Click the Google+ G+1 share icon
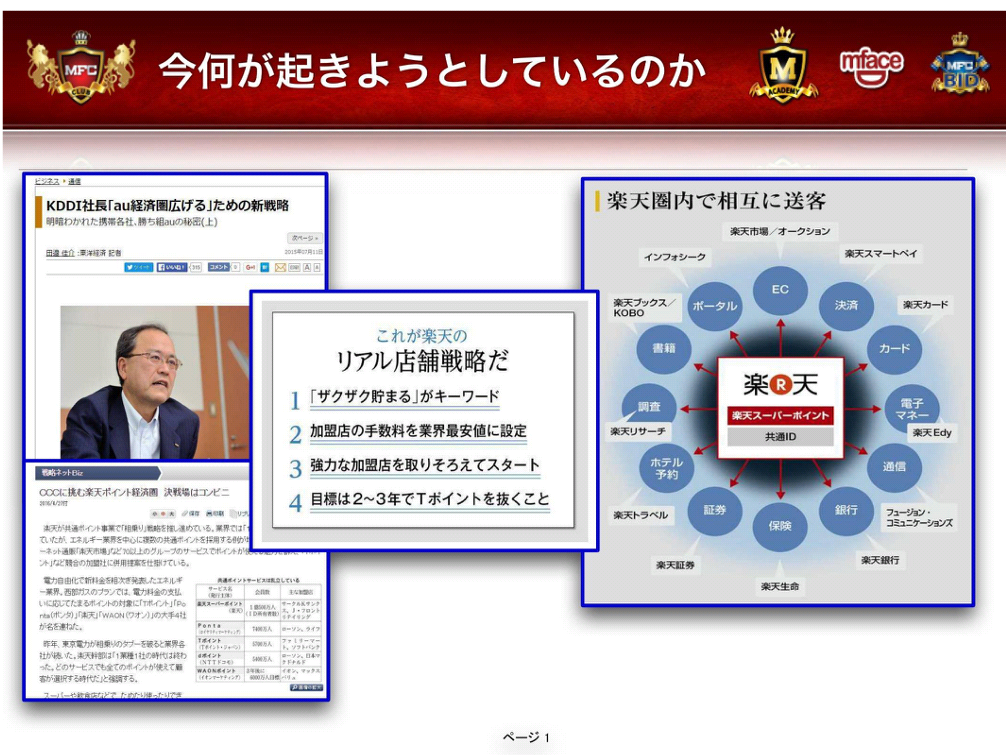 point(250,267)
